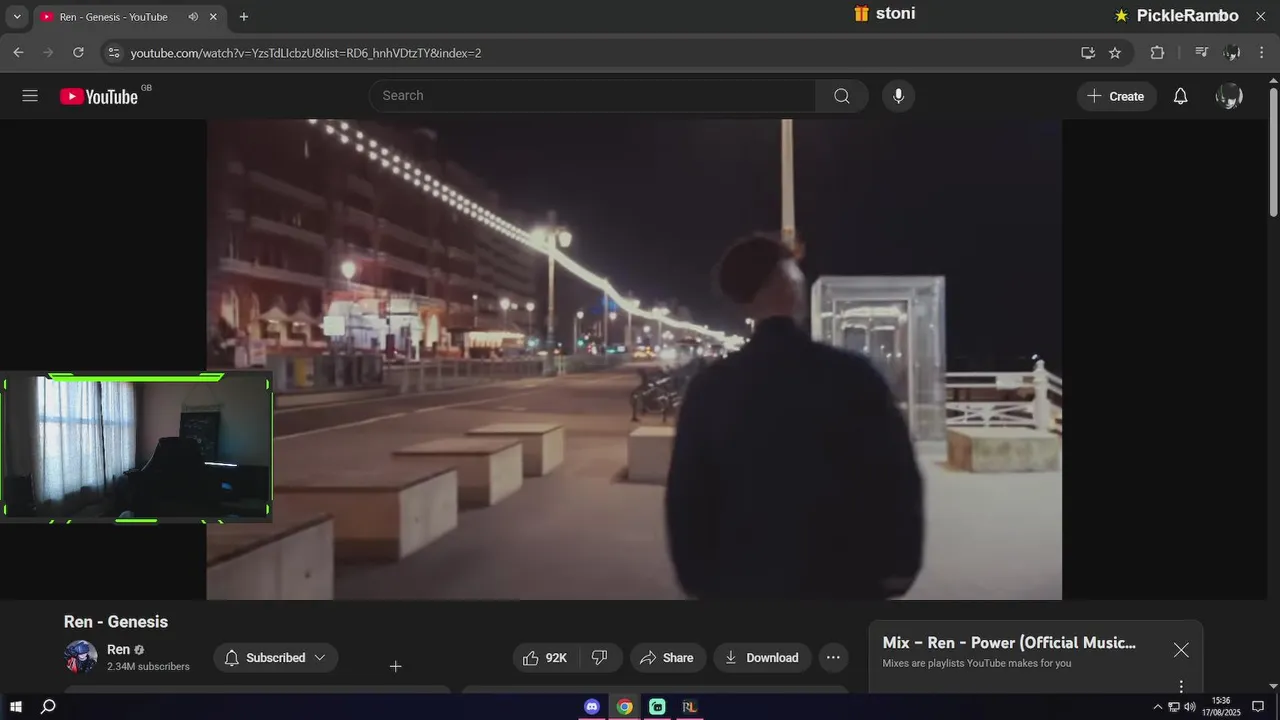Open Mix – Ren - Power playlist title
Viewport: 1280px width, 720px height.
click(x=1009, y=643)
